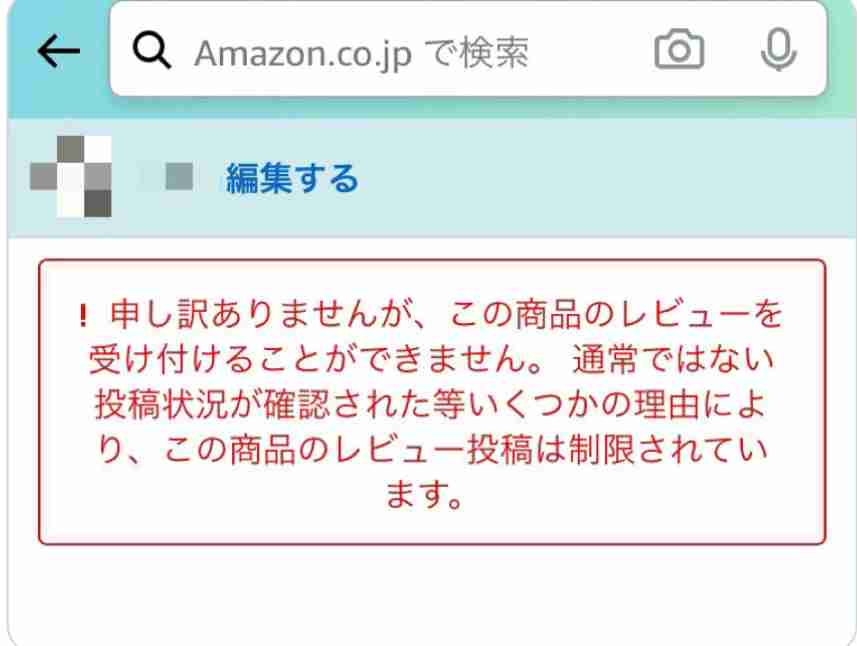
Task: Click the 編集する link
Action: pyautogui.click(x=292, y=178)
